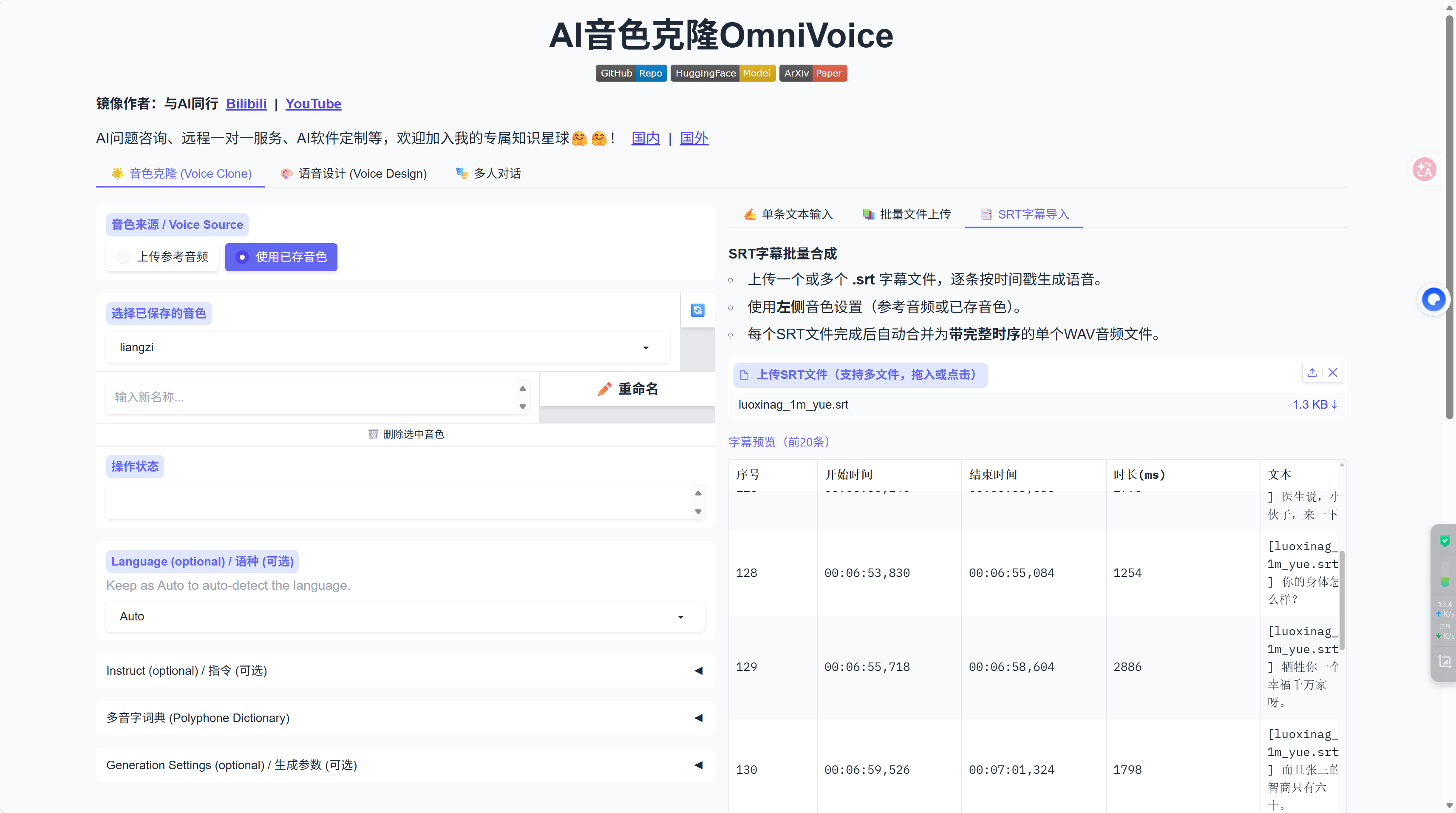
Task: Click the 重命名 rename button
Action: click(627, 389)
